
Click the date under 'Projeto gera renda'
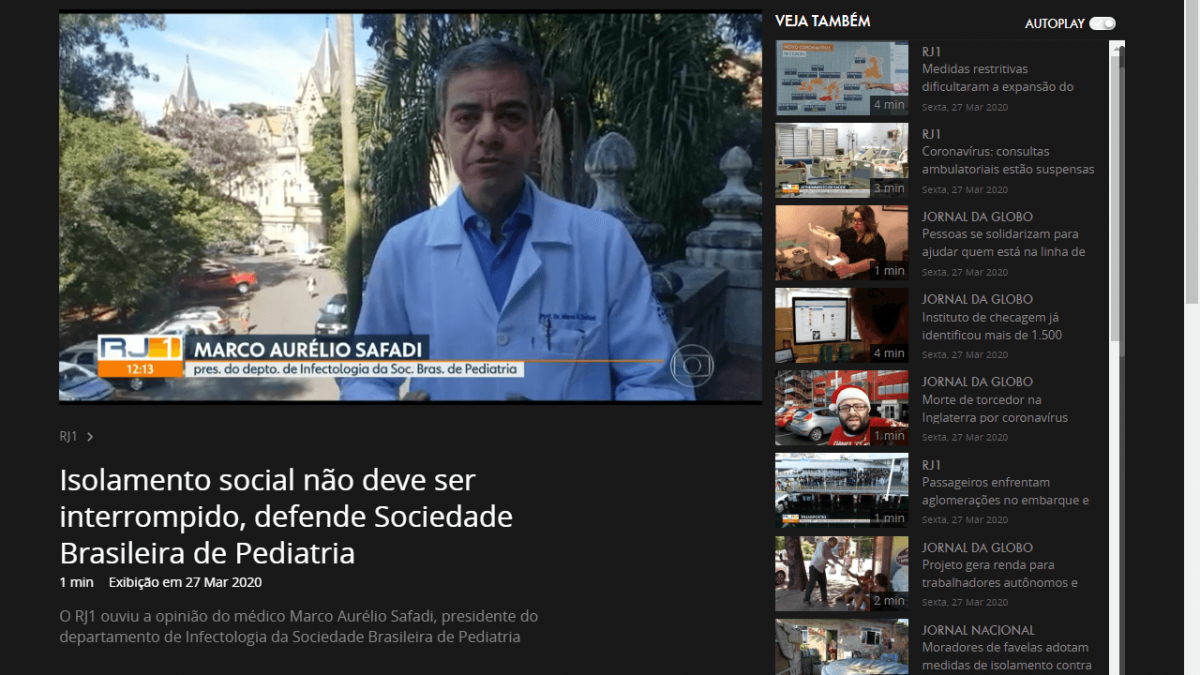pos(965,603)
